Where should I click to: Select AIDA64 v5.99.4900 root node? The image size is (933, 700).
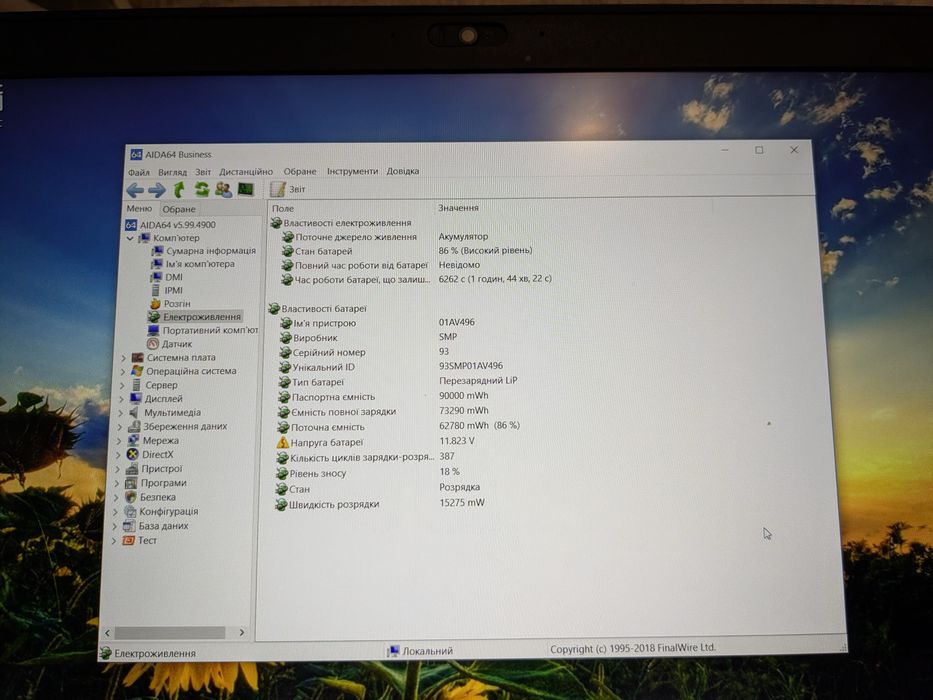pyautogui.click(x=170, y=225)
